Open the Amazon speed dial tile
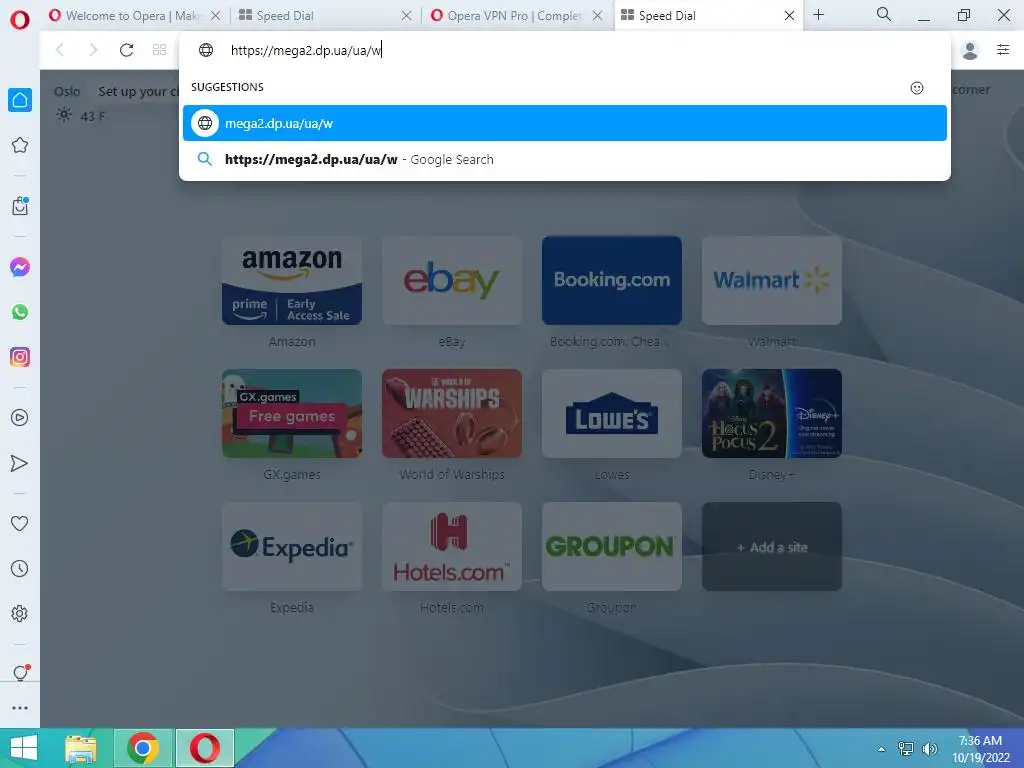 292,280
